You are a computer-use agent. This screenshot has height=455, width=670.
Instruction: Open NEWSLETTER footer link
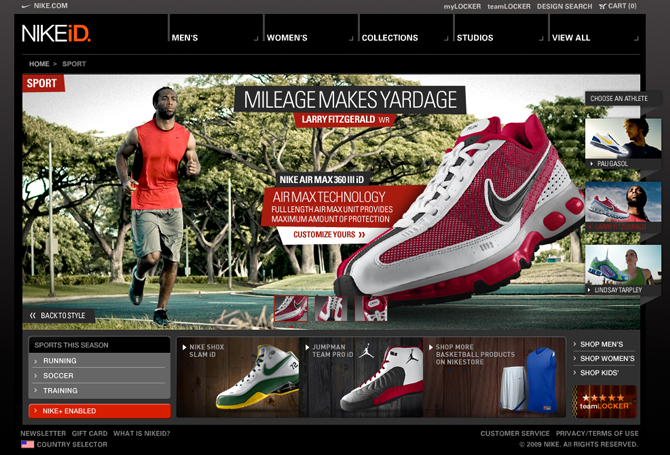[43, 433]
